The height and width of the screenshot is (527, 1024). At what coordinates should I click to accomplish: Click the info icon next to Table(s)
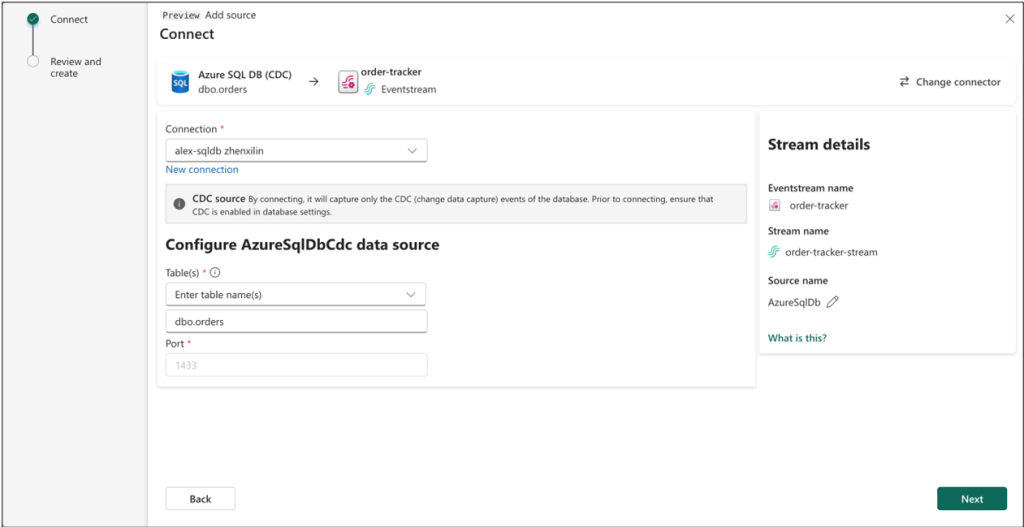pos(215,273)
